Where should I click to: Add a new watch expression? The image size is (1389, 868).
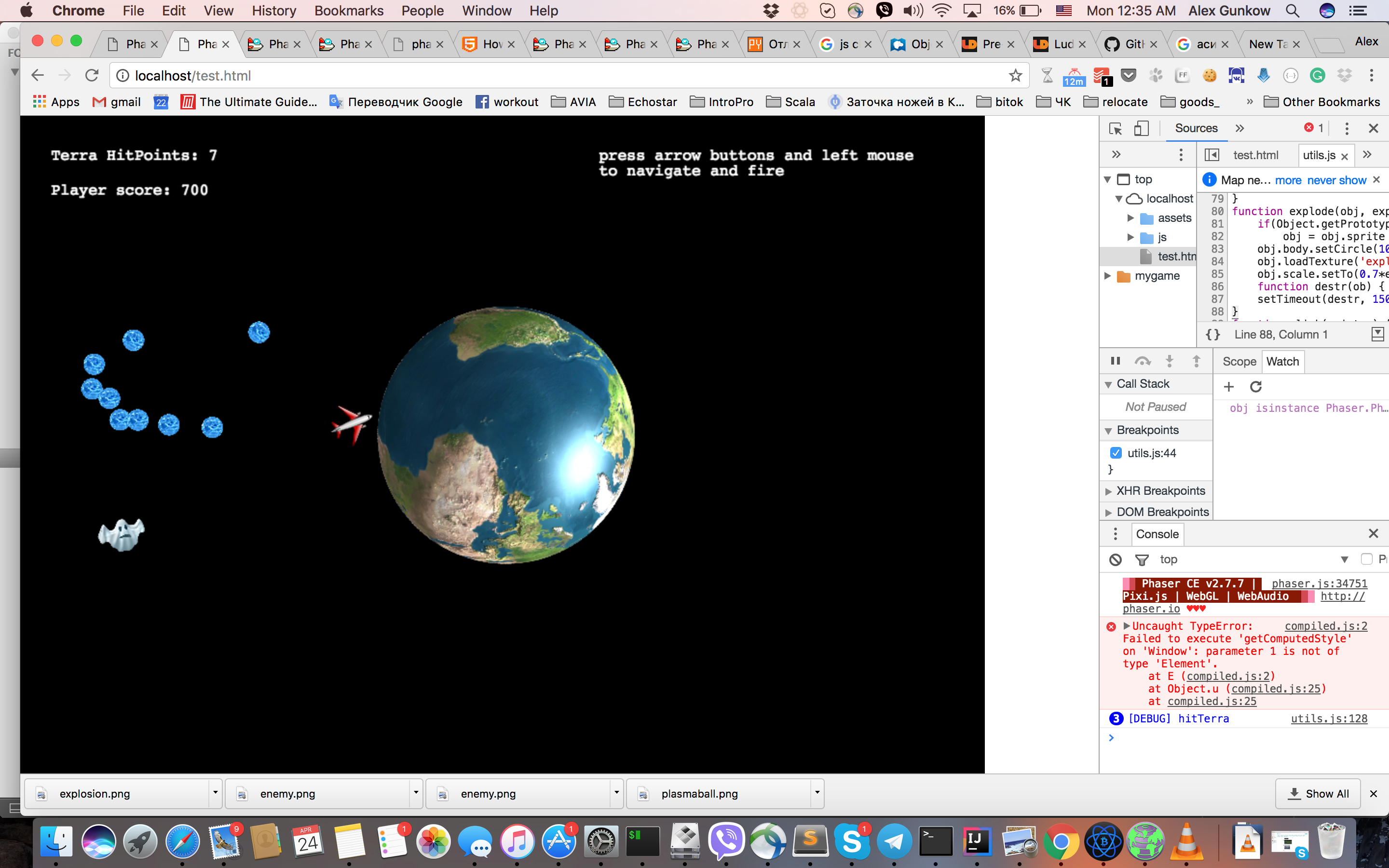pyautogui.click(x=1228, y=387)
